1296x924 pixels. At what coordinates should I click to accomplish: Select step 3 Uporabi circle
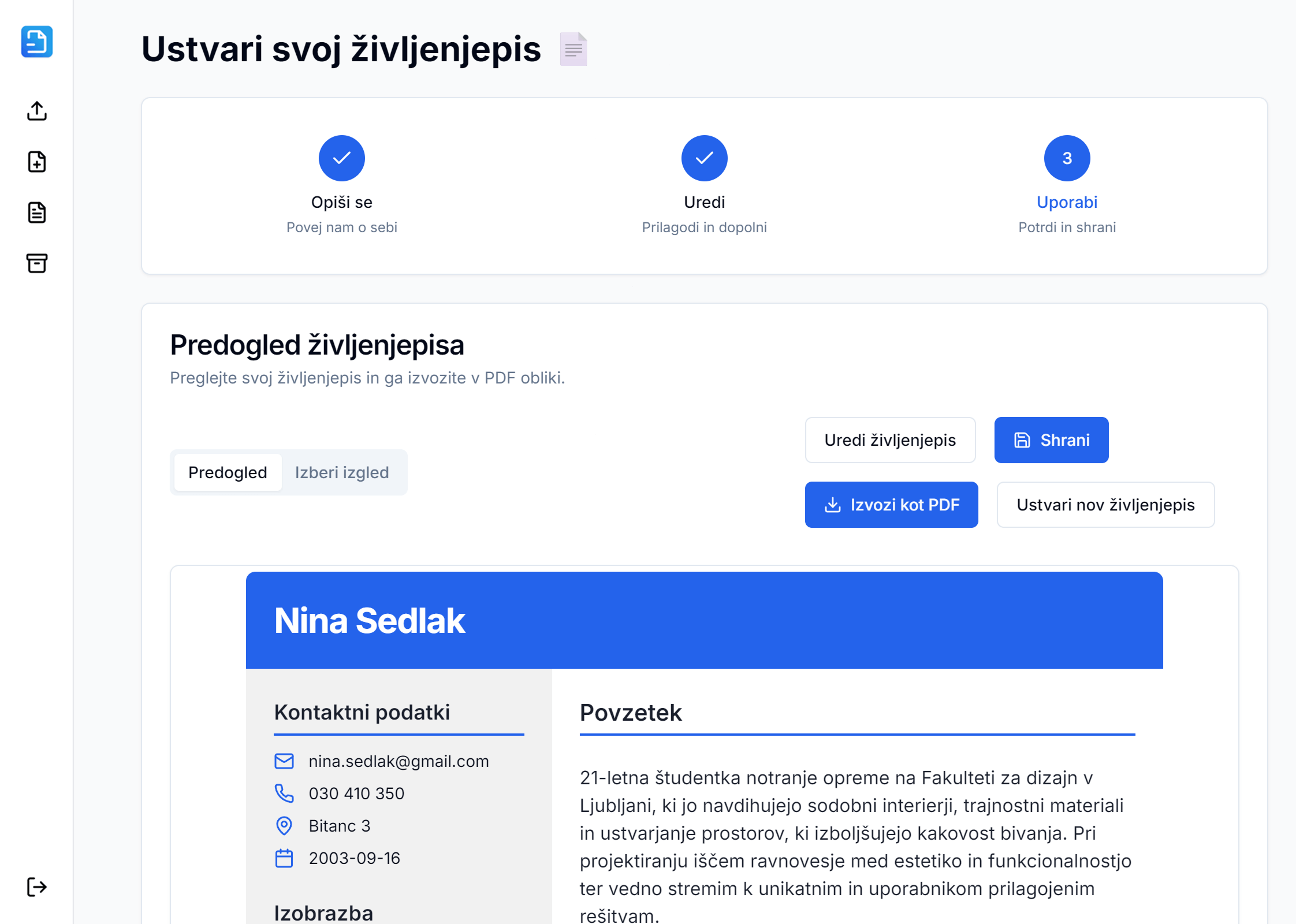coord(1067,158)
